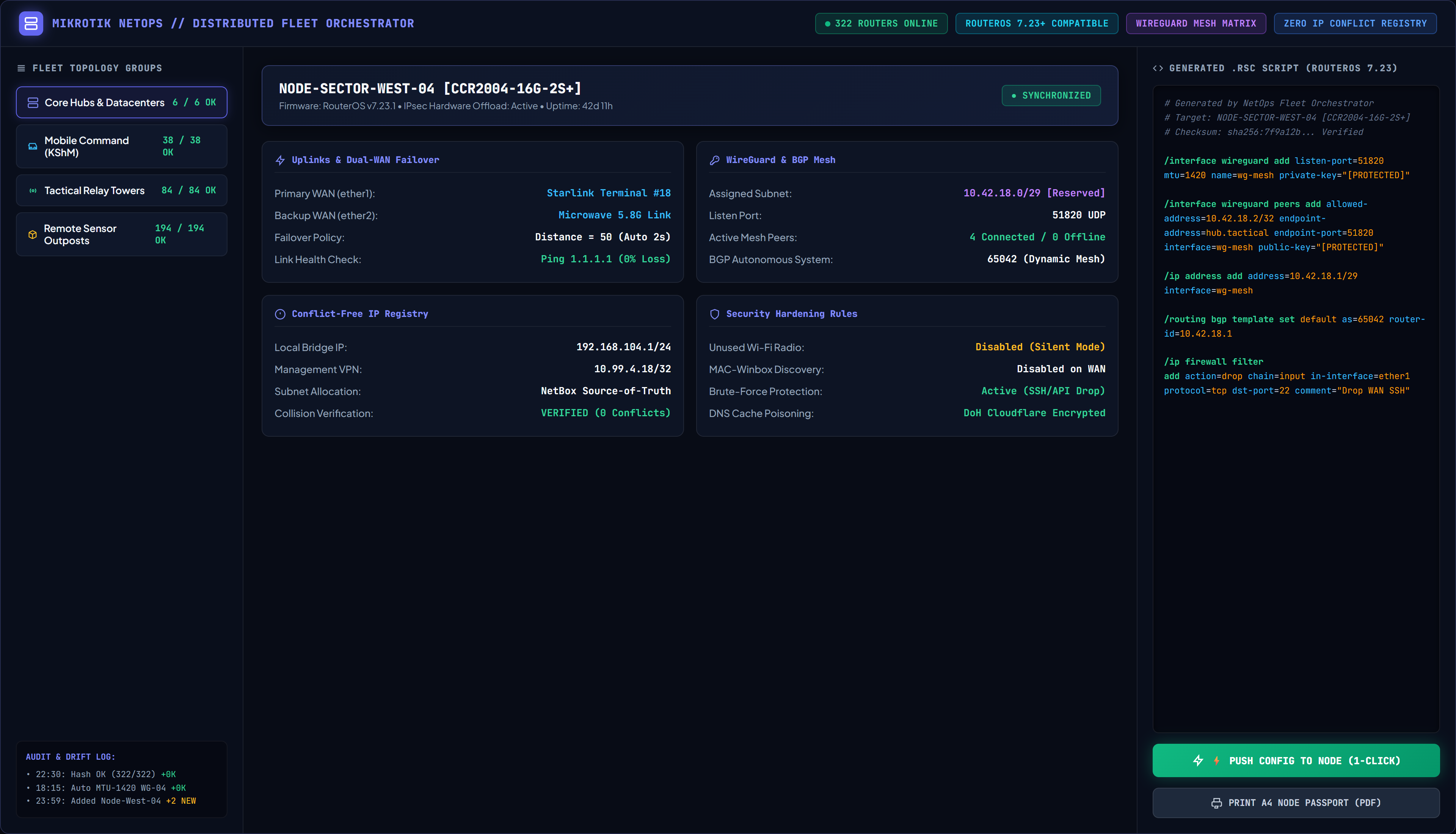Viewport: 1456px width, 834px height.
Task: Click the MikroTik NetOps logo icon
Action: tap(31, 24)
